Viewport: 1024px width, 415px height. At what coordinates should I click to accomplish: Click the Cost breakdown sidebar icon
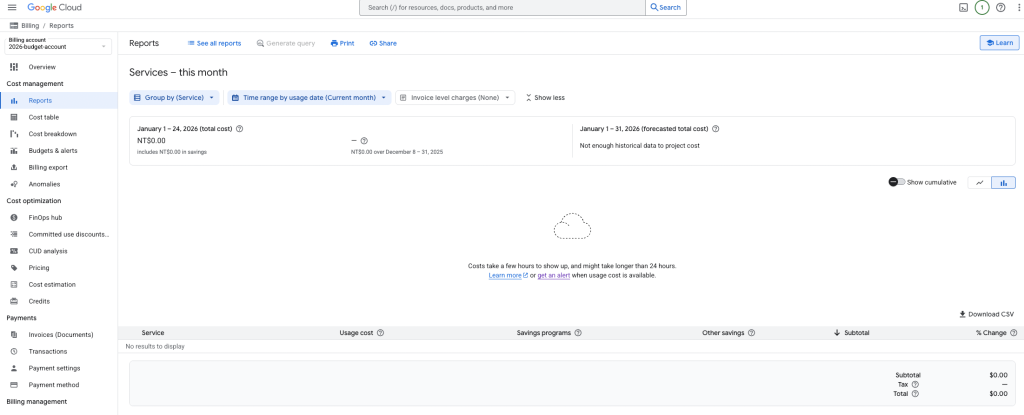(x=14, y=134)
